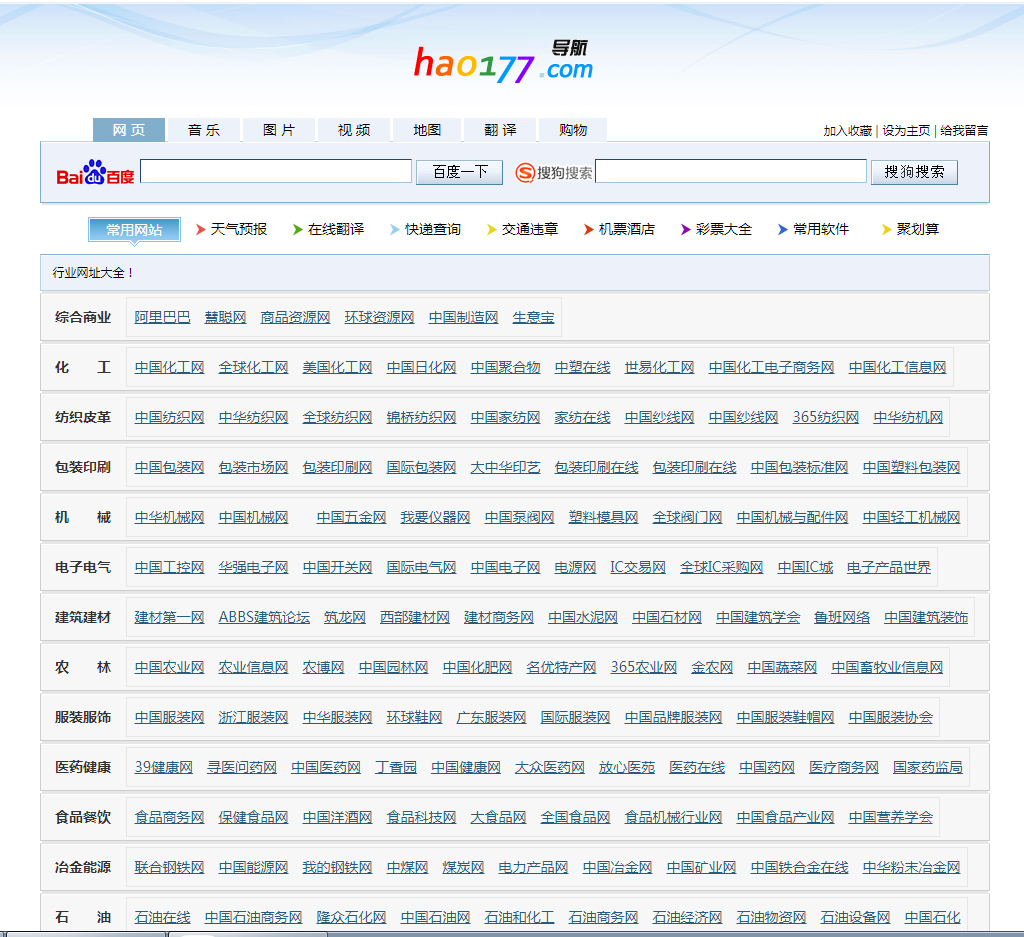Open the 隆众石化网 link
This screenshot has width=1024, height=937.
click(351, 917)
